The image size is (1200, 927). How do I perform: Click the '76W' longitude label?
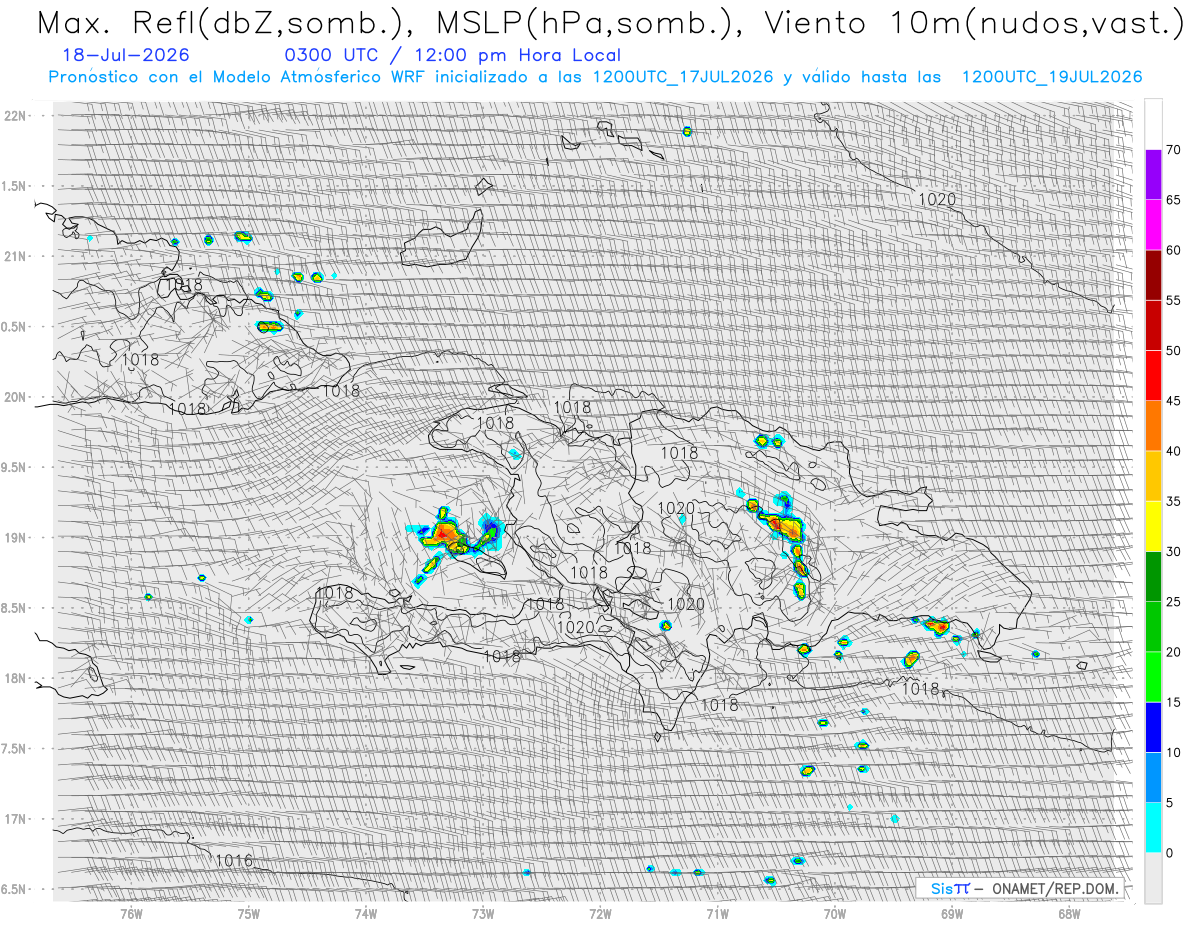(131, 914)
